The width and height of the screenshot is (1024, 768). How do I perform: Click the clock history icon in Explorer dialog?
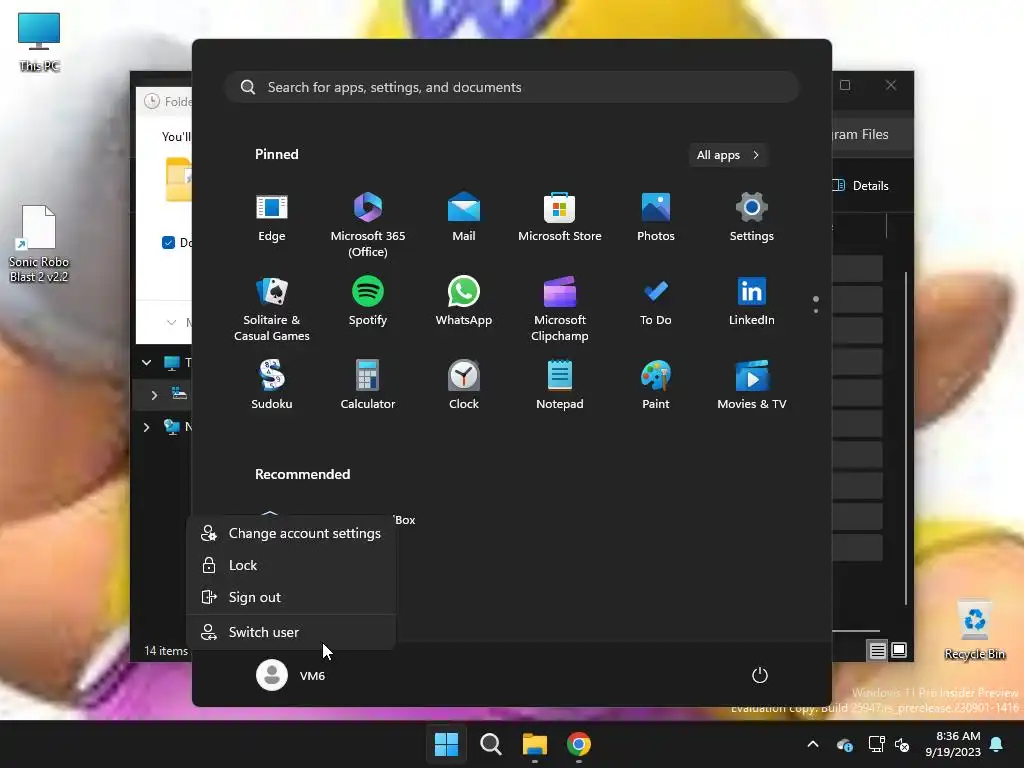pyautogui.click(x=152, y=101)
